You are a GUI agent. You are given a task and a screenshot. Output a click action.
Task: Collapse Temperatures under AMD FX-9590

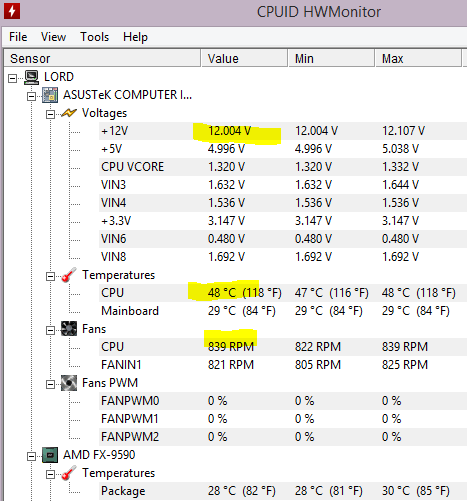coord(50,474)
